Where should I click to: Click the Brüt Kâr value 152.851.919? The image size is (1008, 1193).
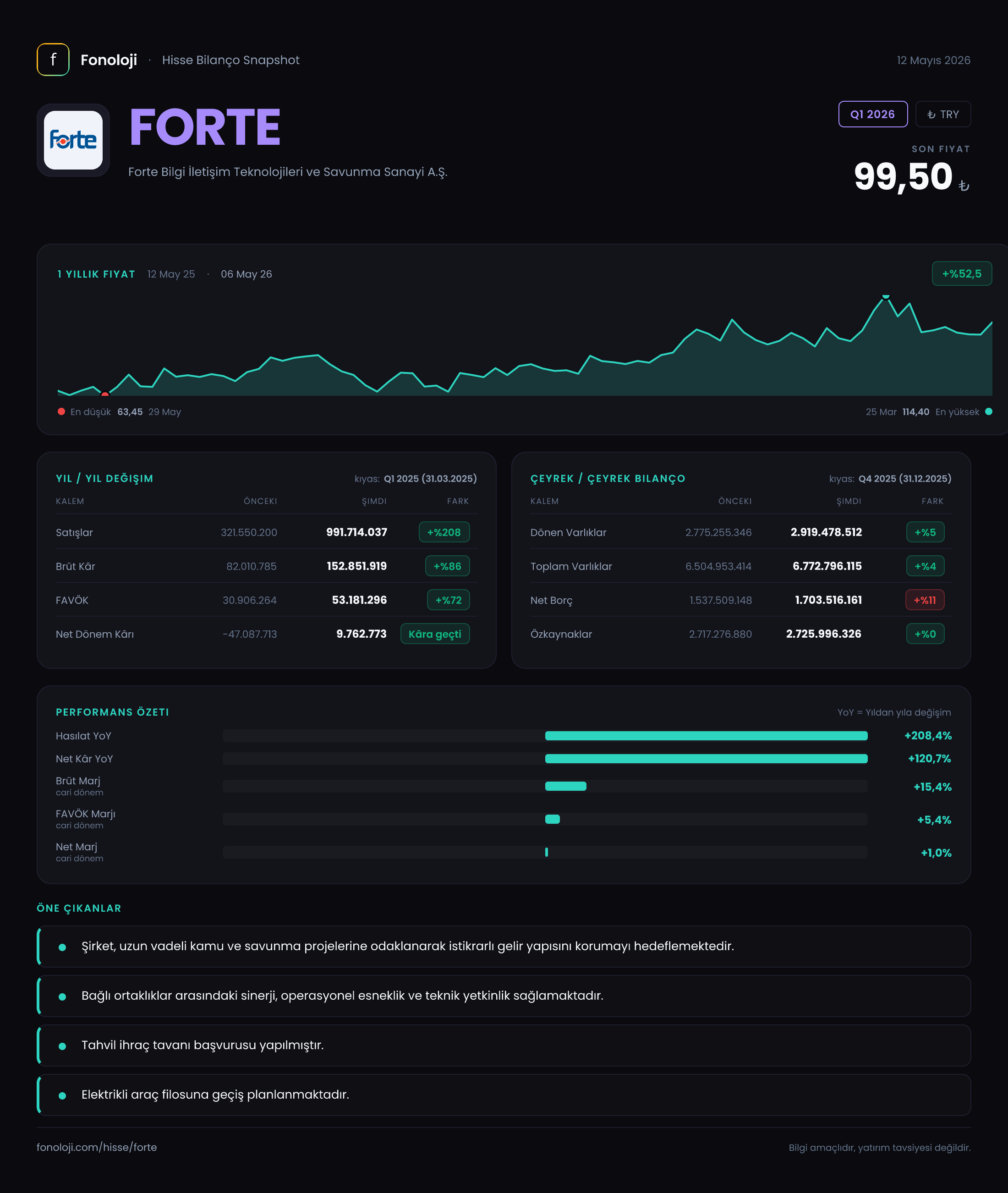356,566
